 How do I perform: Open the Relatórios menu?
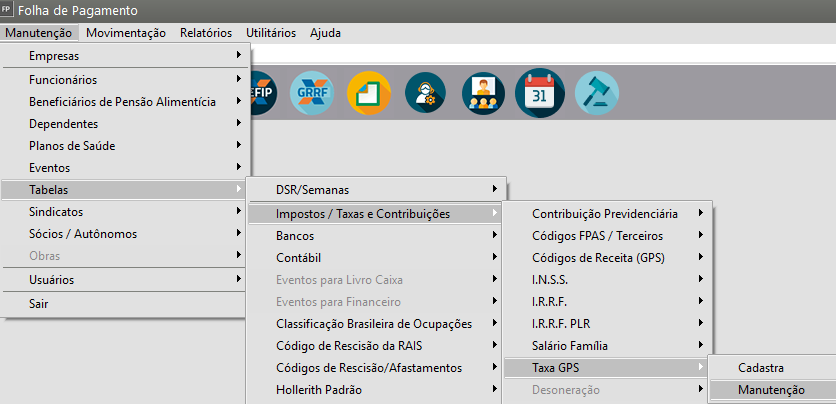tap(206, 32)
